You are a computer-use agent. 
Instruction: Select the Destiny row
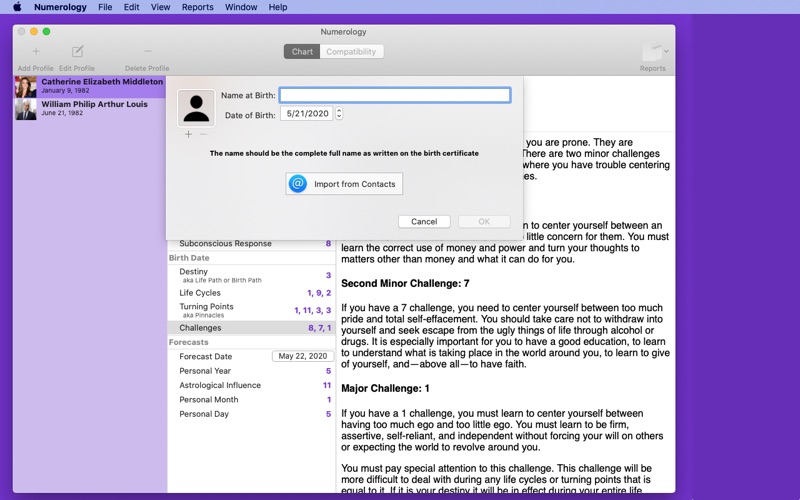pyautogui.click(x=251, y=275)
